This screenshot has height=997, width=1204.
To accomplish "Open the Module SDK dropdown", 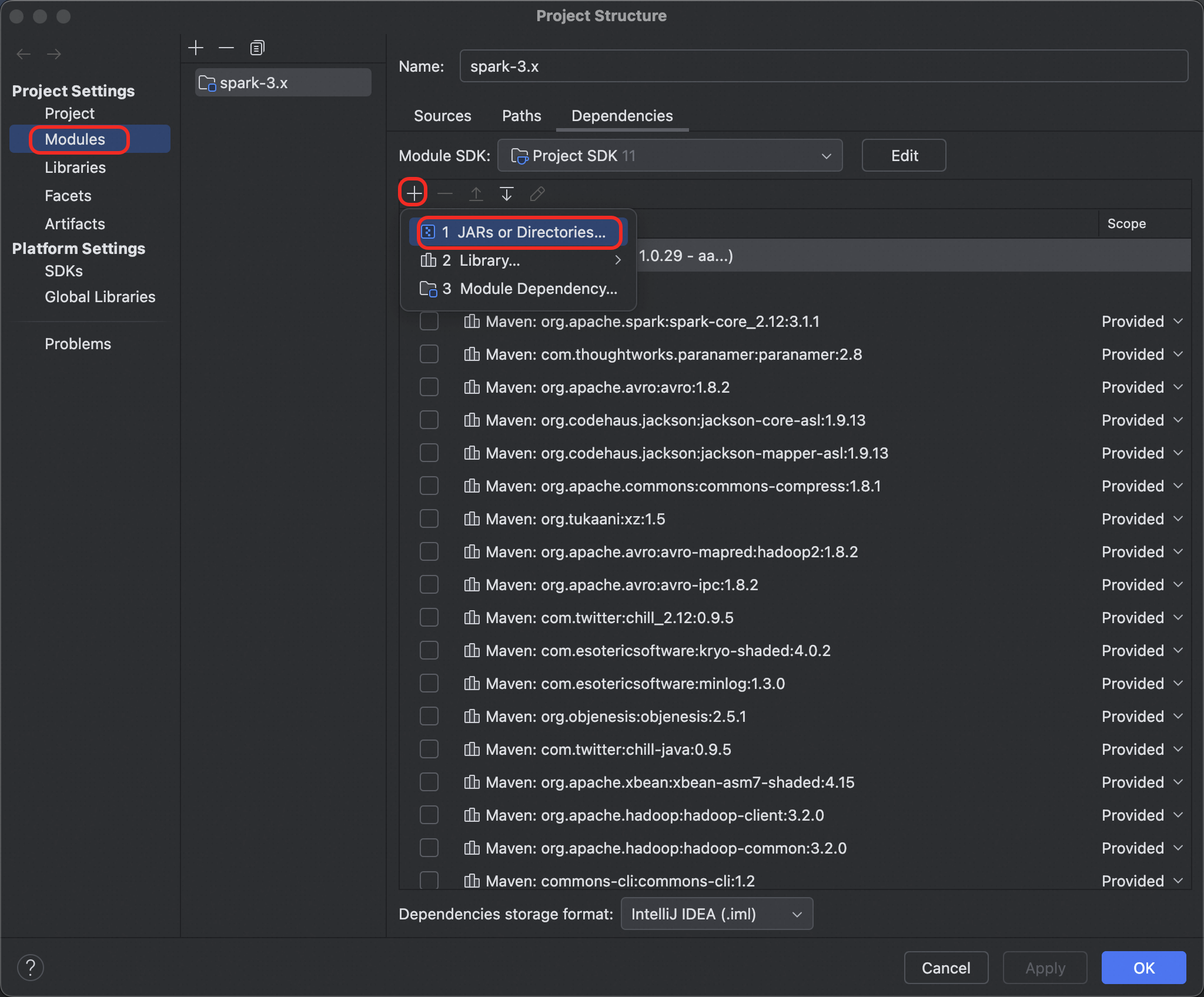I will tap(670, 156).
